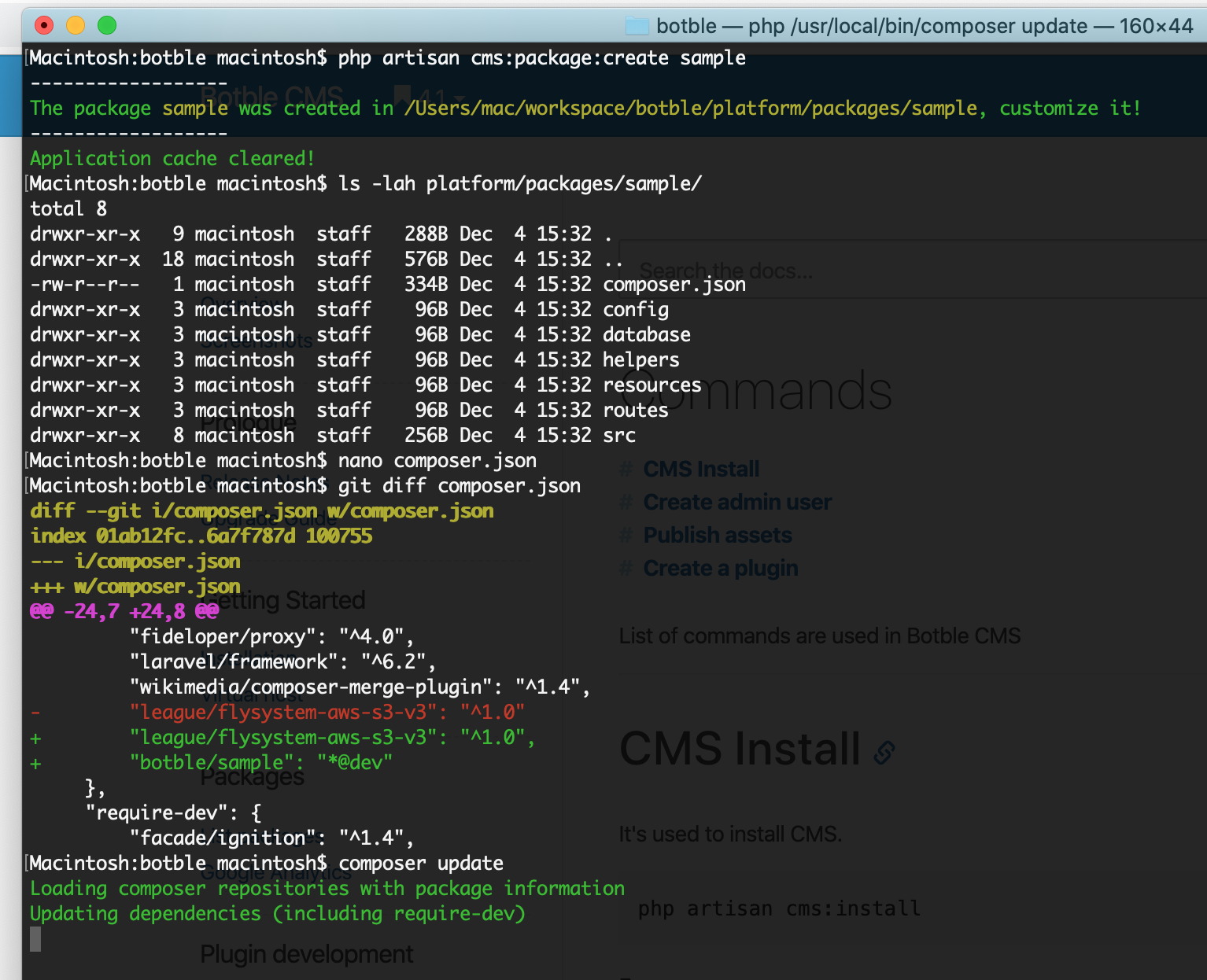Zoom the terminal with the green button
Image resolution: width=1207 pixels, height=980 pixels.
click(x=107, y=26)
